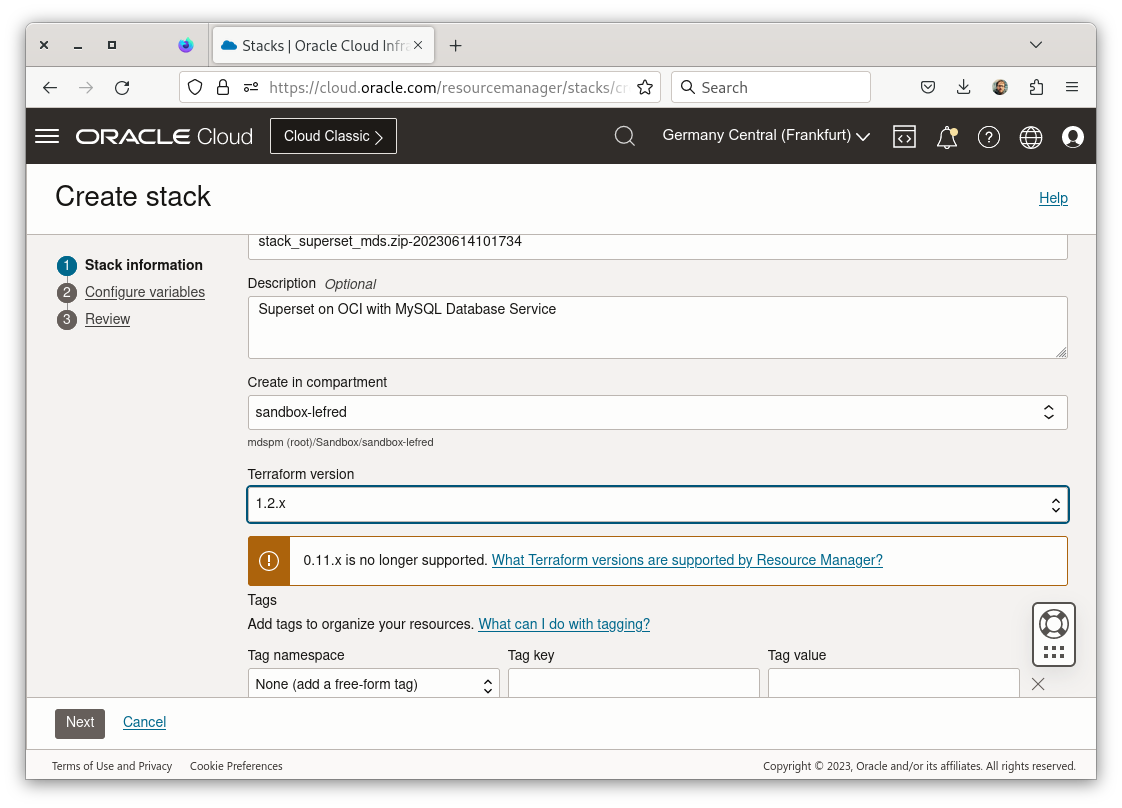Remove the tag row with the X icon
This screenshot has width=1122, height=808.
(x=1037, y=684)
